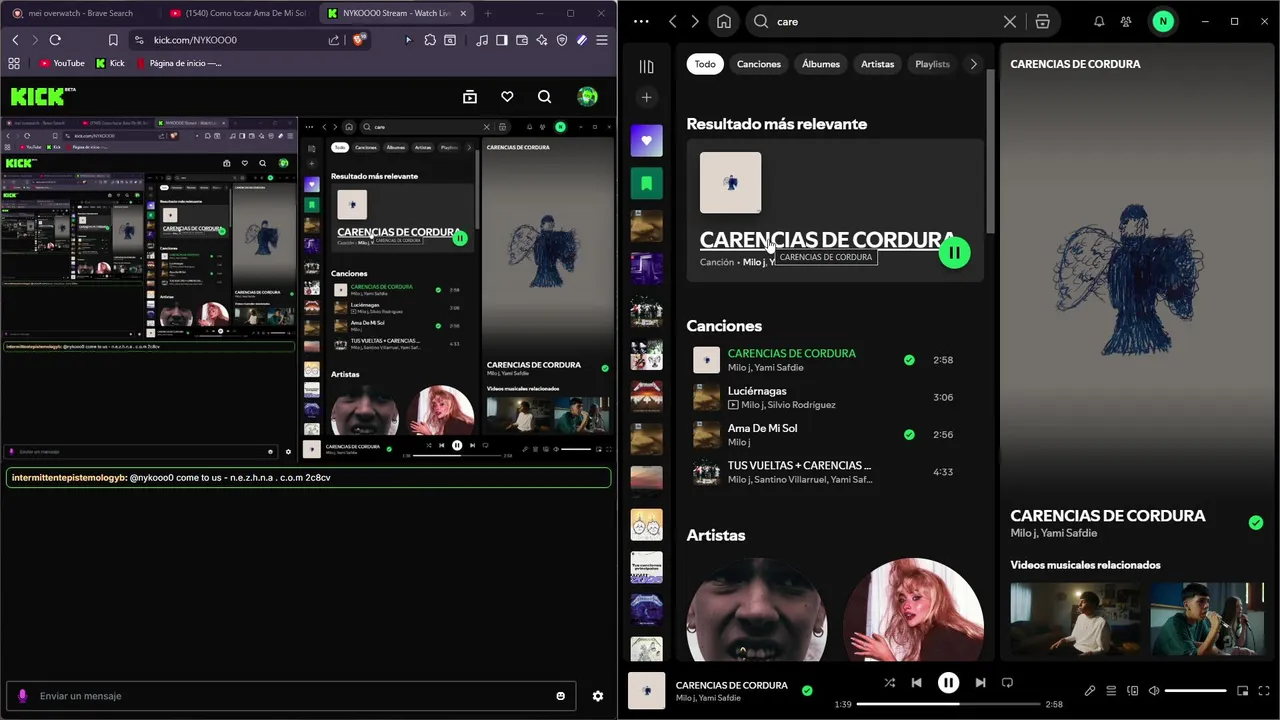Toggle saved checkmark for CARENCIAS DE CORDURA row
Image resolution: width=1280 pixels, height=720 pixels.
909,360
